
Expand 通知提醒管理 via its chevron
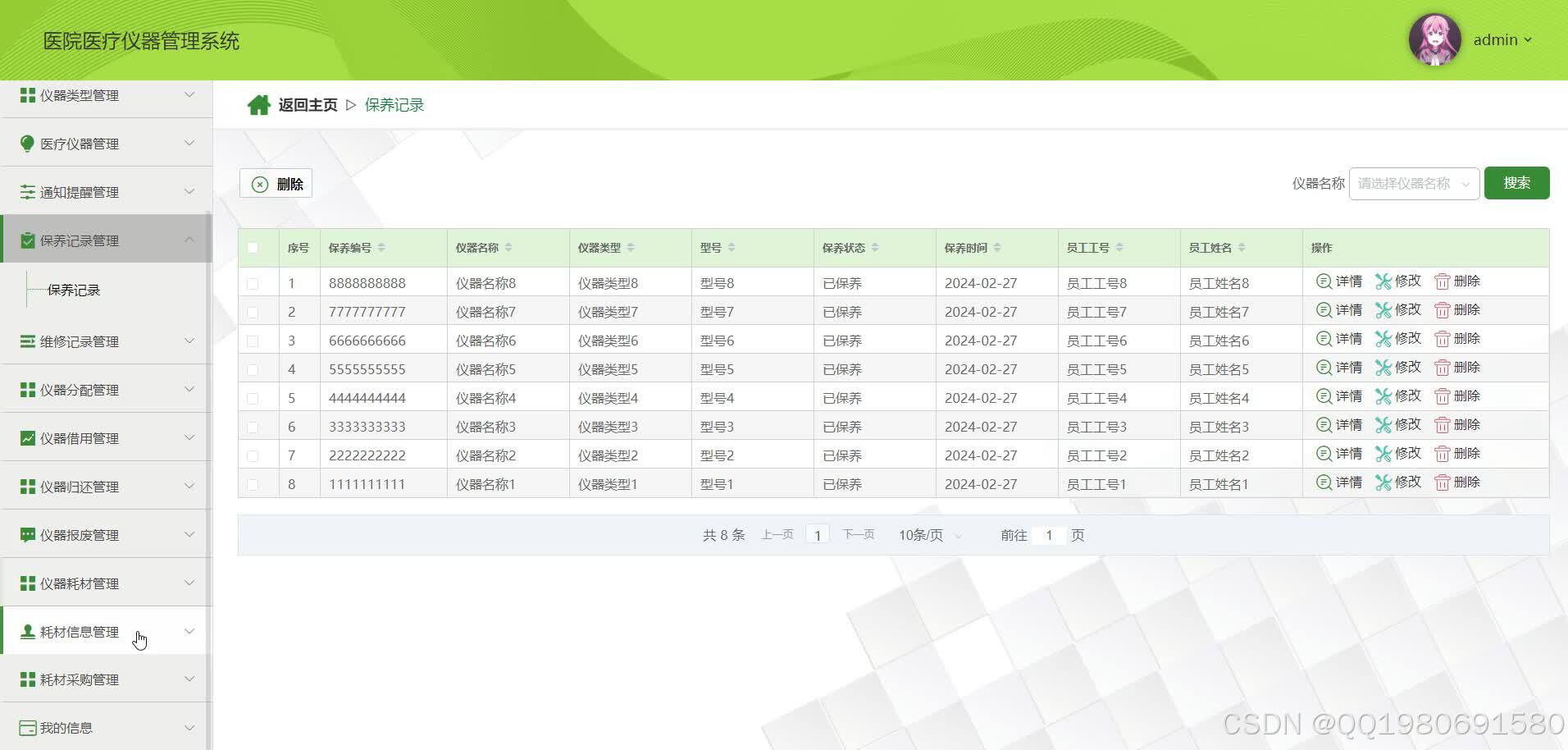[189, 192]
